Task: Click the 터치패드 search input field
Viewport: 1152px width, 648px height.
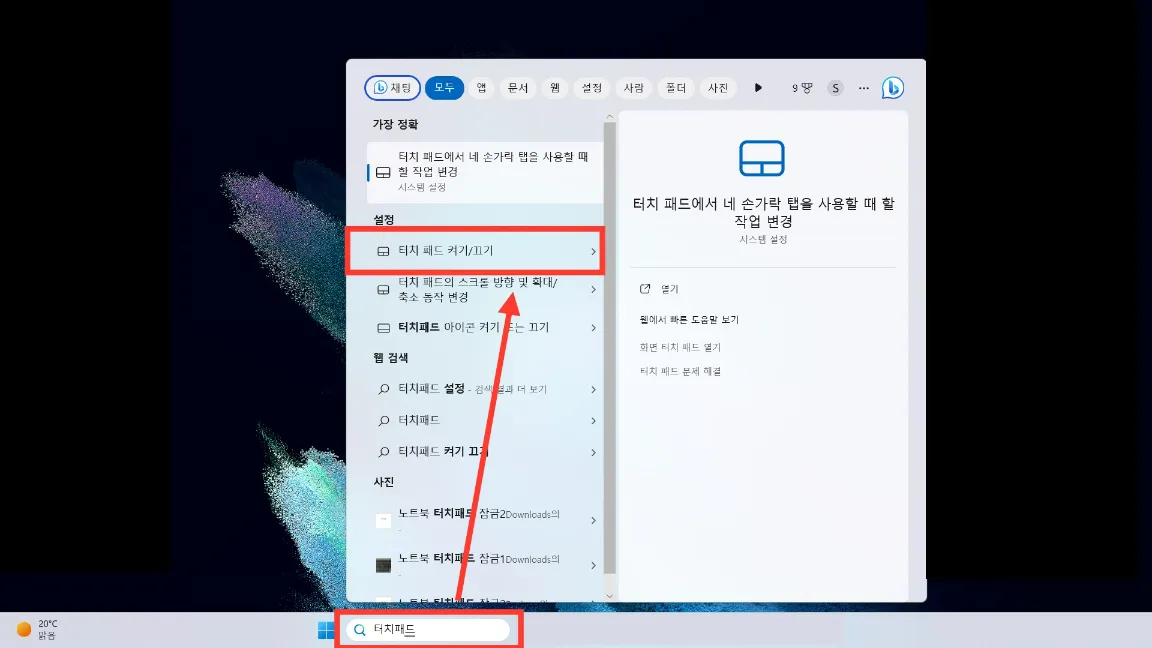Action: 430,629
